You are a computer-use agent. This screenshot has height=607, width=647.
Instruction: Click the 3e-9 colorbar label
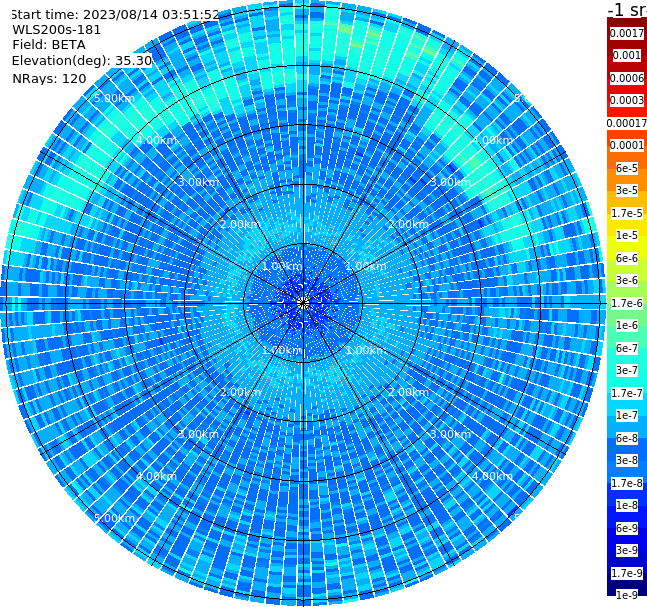(627, 550)
